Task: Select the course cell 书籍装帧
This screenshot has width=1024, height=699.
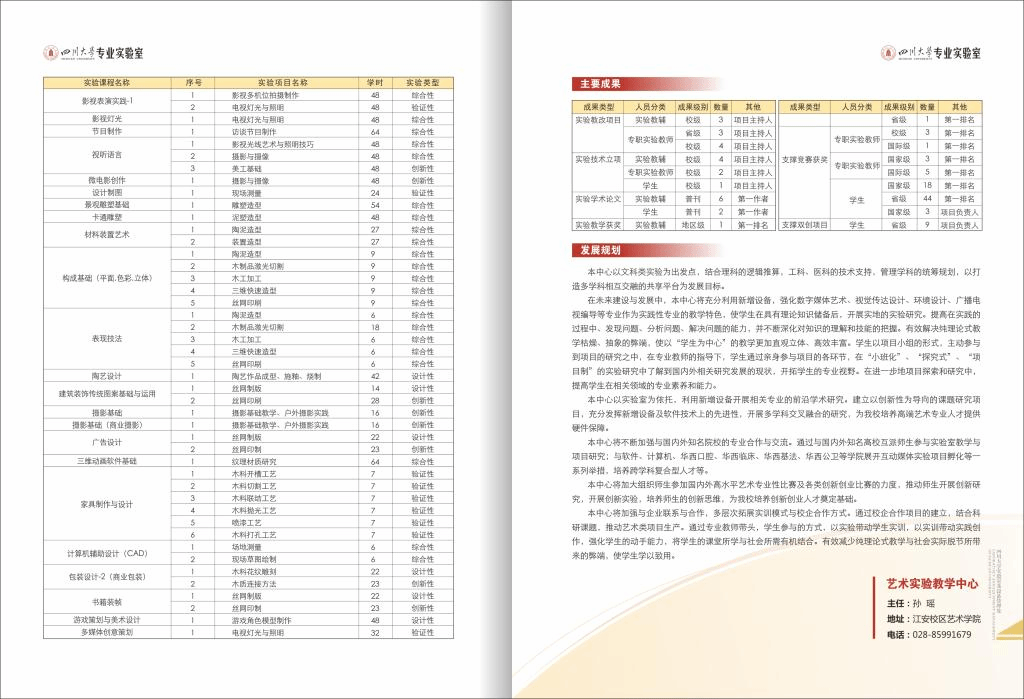Action: point(107,602)
